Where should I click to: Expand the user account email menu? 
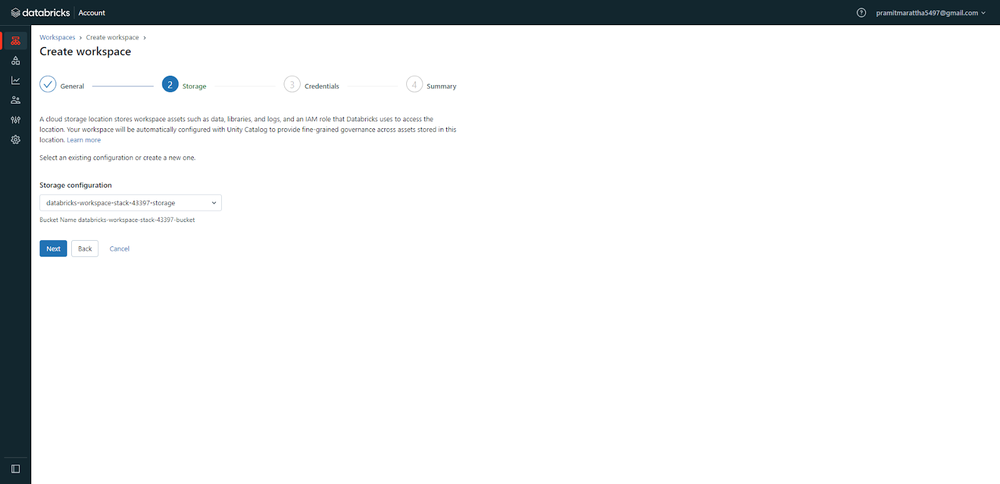[x=930, y=12]
